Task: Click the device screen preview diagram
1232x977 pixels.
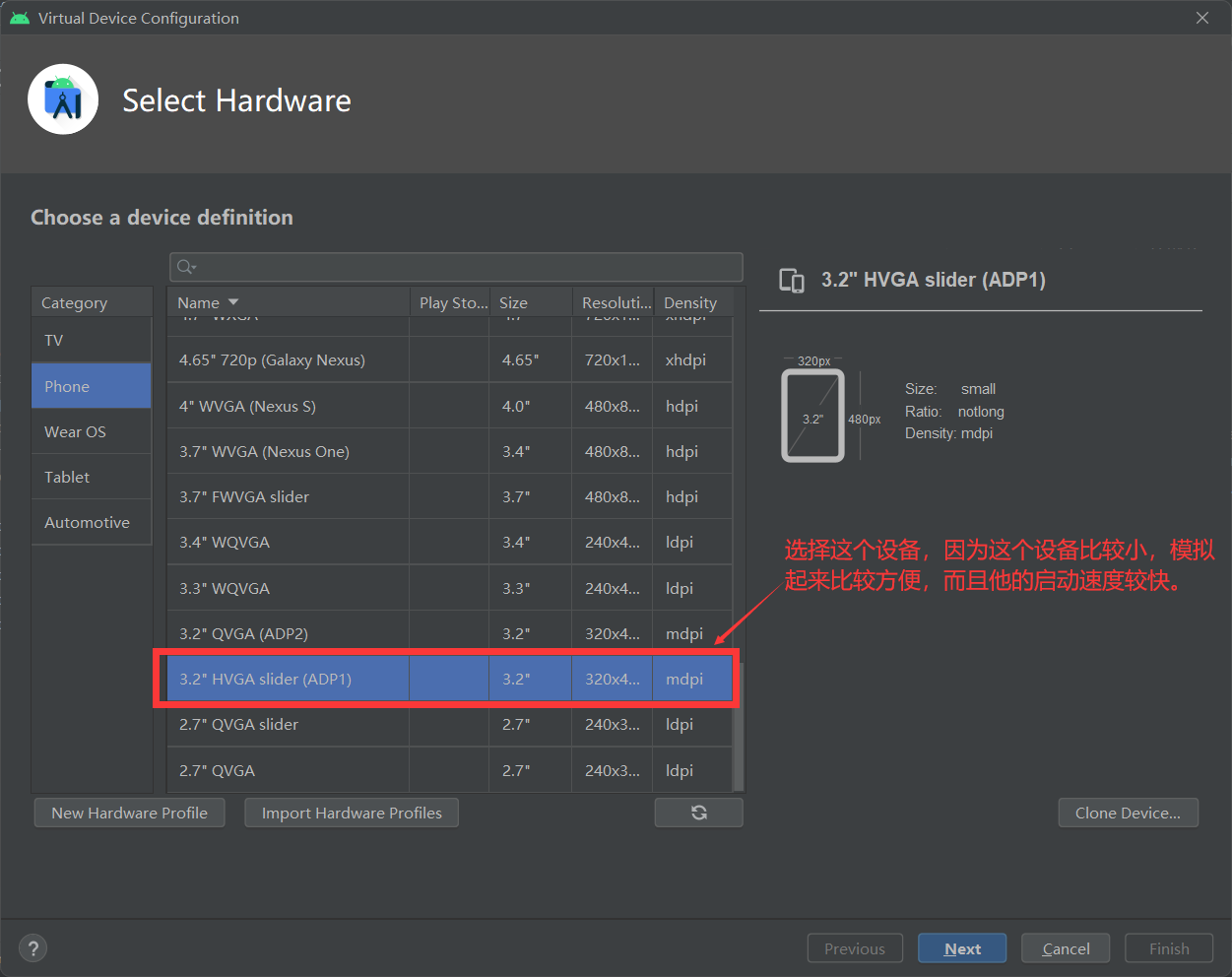Action: (x=813, y=416)
